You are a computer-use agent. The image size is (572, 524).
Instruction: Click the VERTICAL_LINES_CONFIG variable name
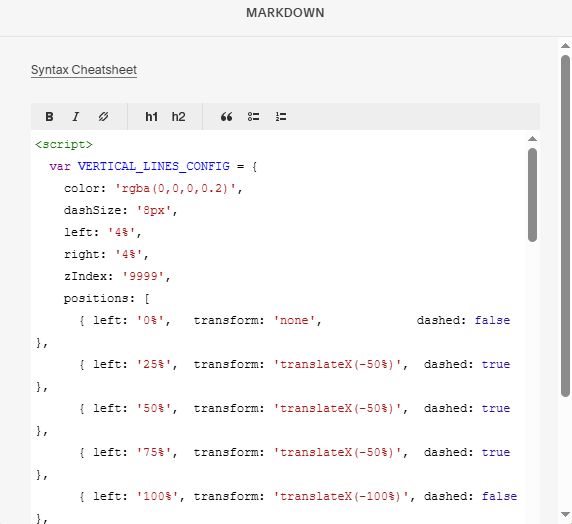tap(154, 166)
